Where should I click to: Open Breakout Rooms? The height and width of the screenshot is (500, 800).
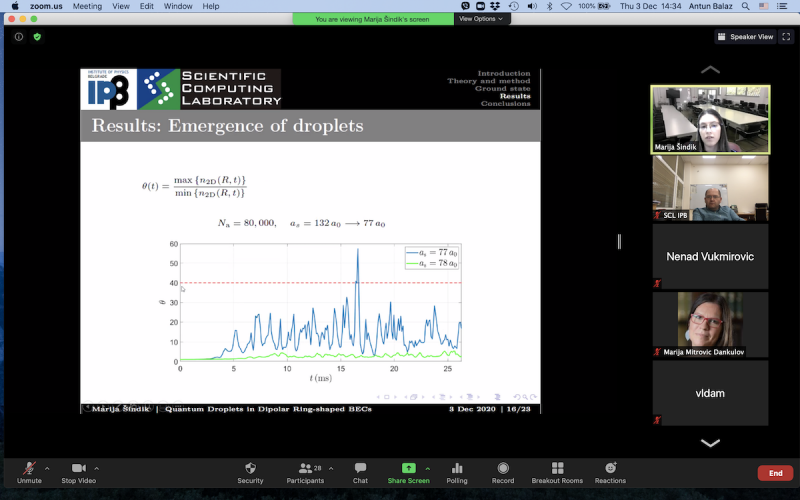coord(557,468)
